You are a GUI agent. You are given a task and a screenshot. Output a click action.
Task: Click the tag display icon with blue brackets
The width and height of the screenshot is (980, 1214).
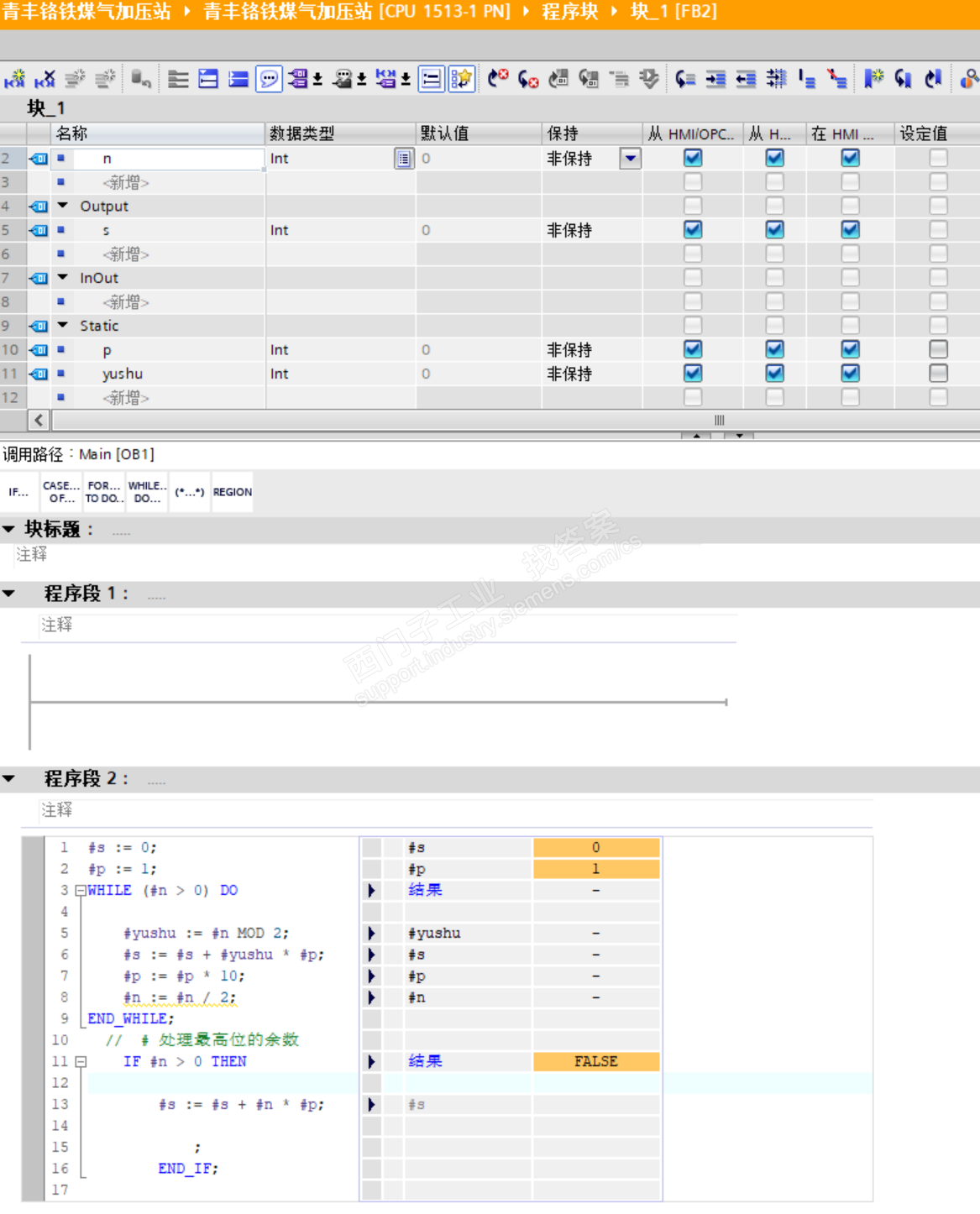(386, 79)
